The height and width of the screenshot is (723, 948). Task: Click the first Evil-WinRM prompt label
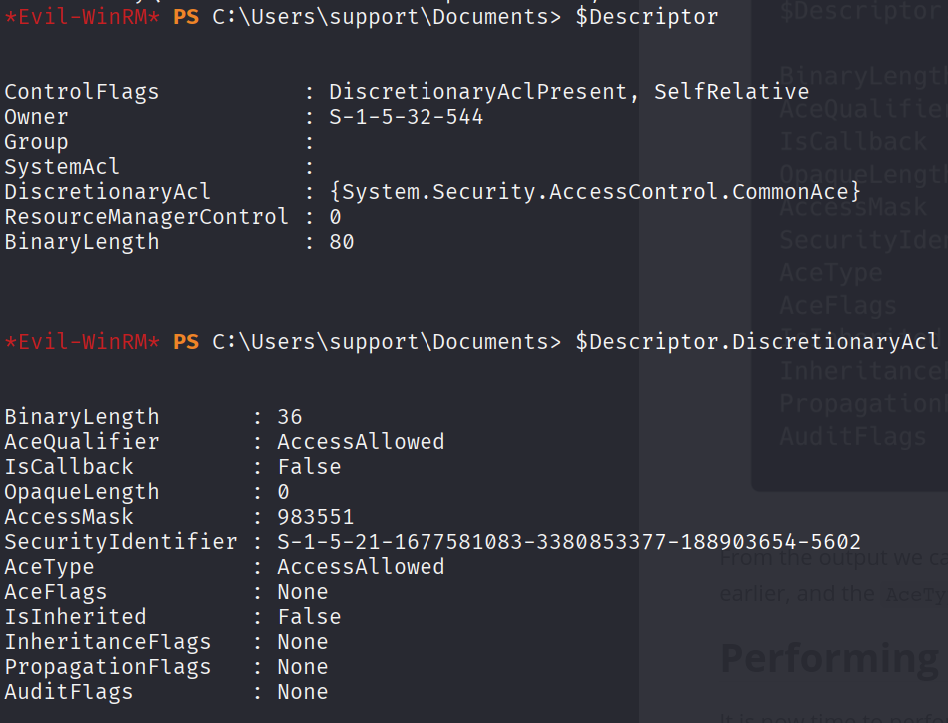click(x=82, y=17)
